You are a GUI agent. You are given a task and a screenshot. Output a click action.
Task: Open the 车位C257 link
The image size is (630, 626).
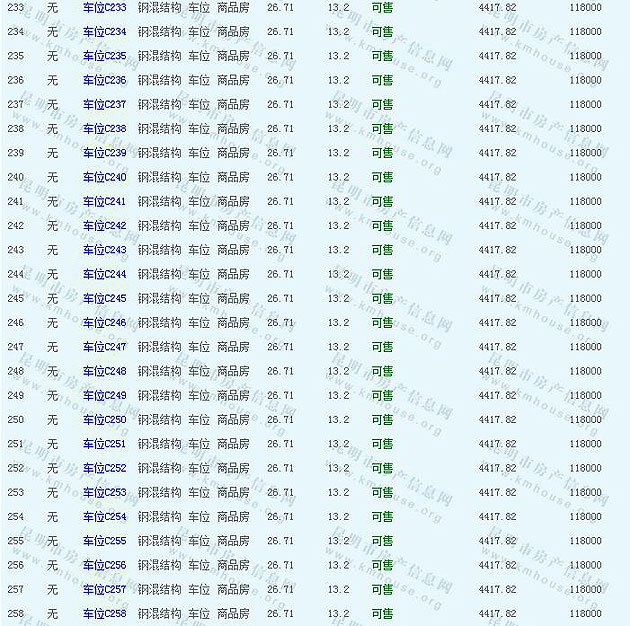coord(104,589)
